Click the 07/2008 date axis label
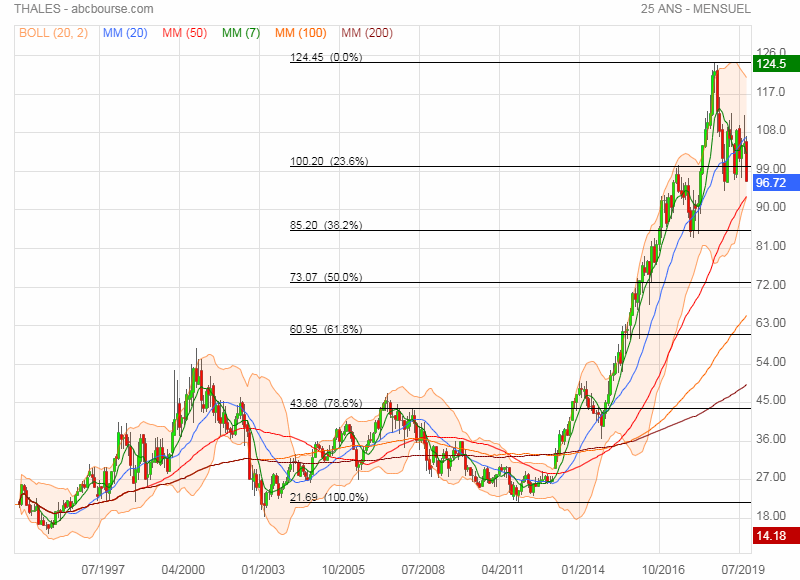The height and width of the screenshot is (580, 800). (423, 569)
